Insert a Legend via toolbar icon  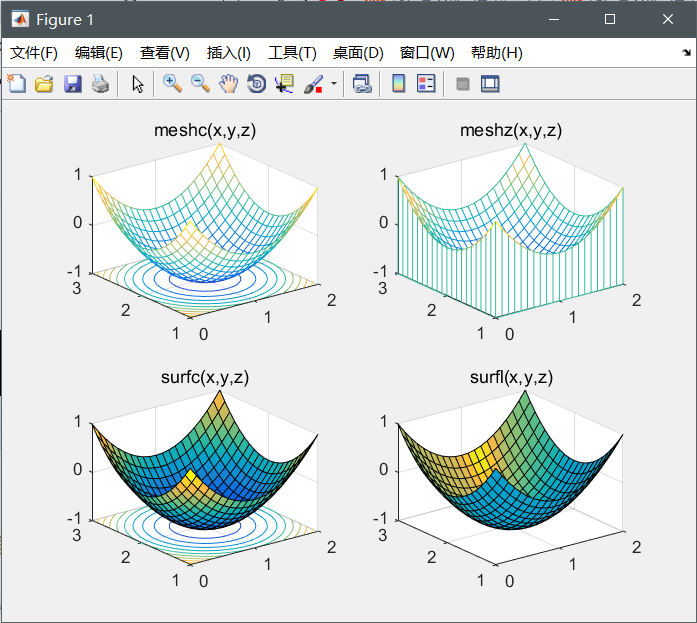pos(426,84)
